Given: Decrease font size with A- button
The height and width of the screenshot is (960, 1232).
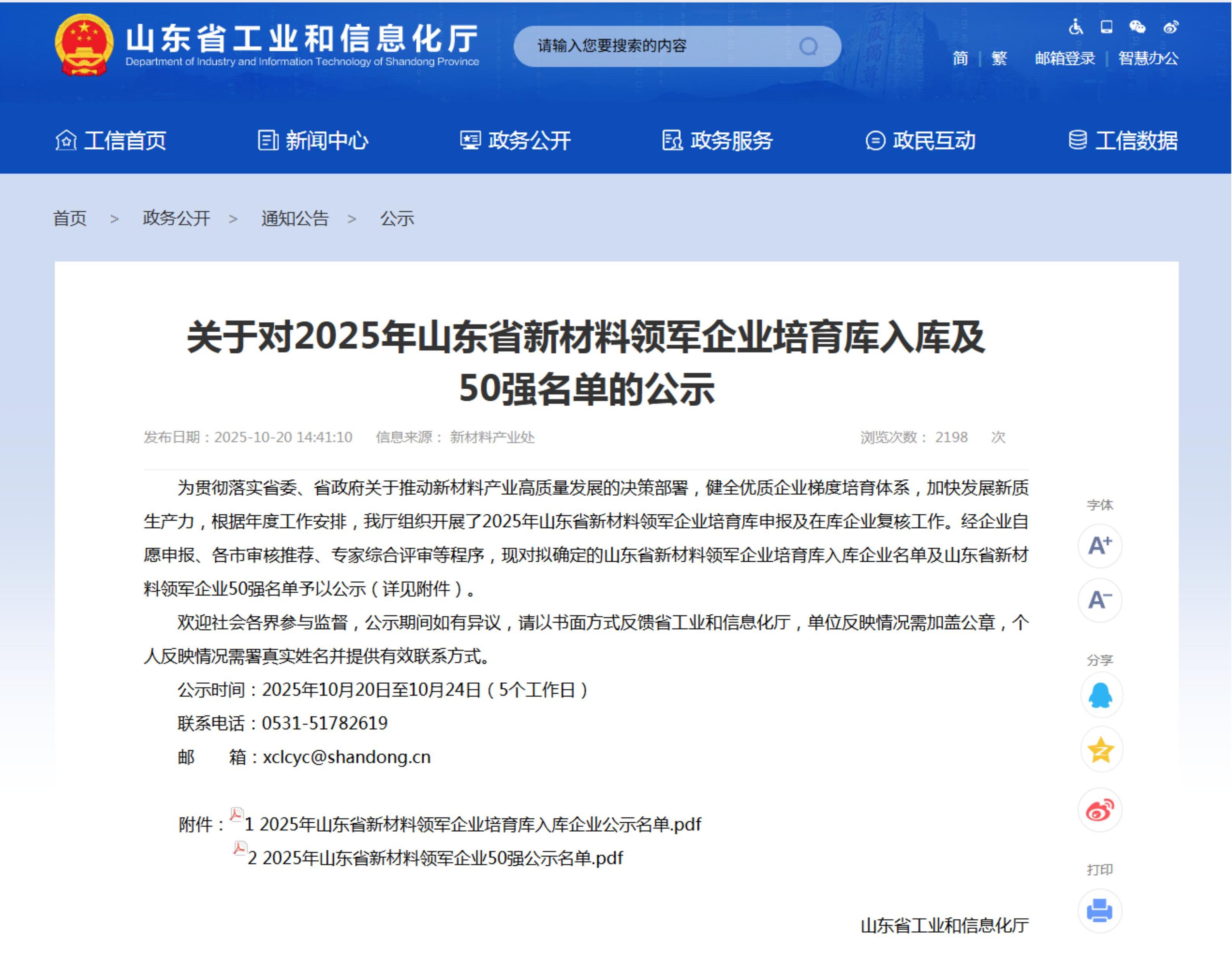Looking at the screenshot, I should (x=1099, y=600).
